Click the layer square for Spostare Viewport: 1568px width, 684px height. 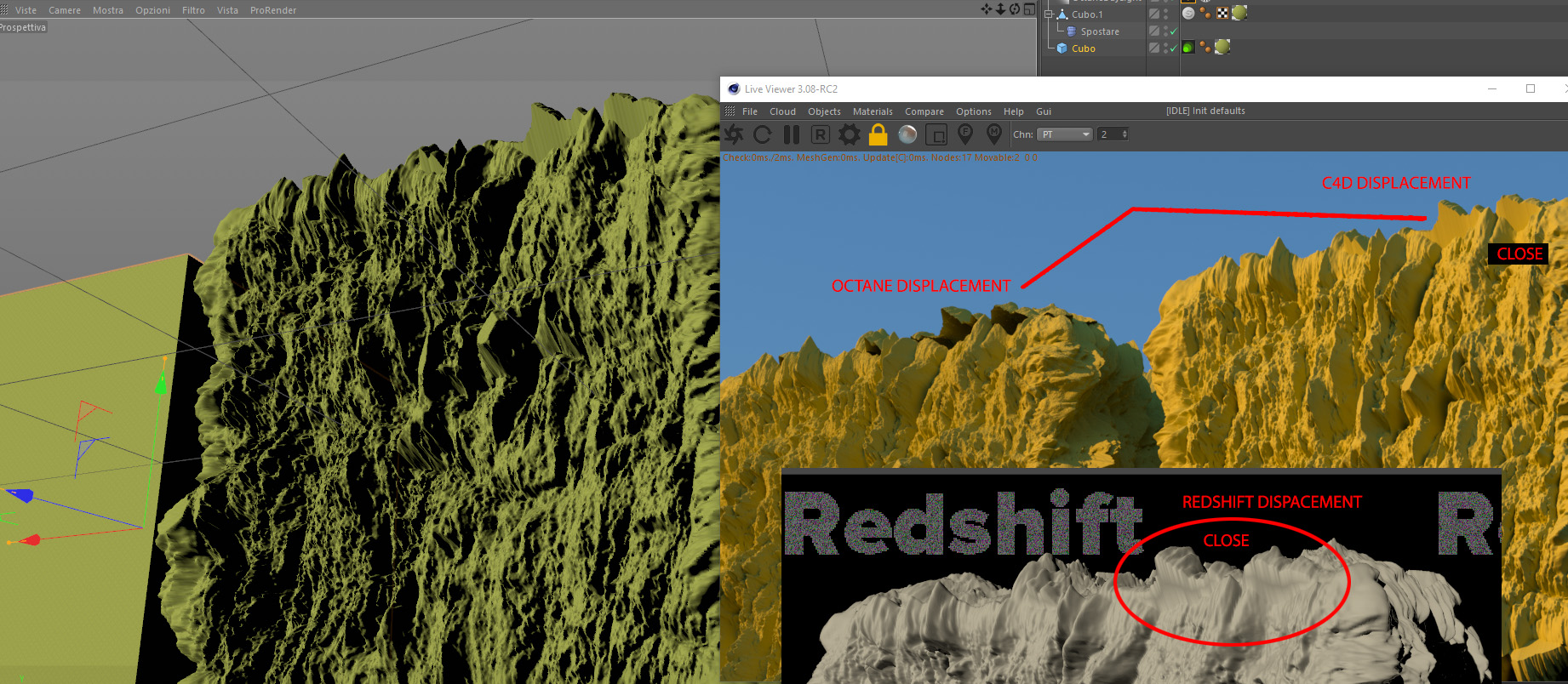point(1154,31)
